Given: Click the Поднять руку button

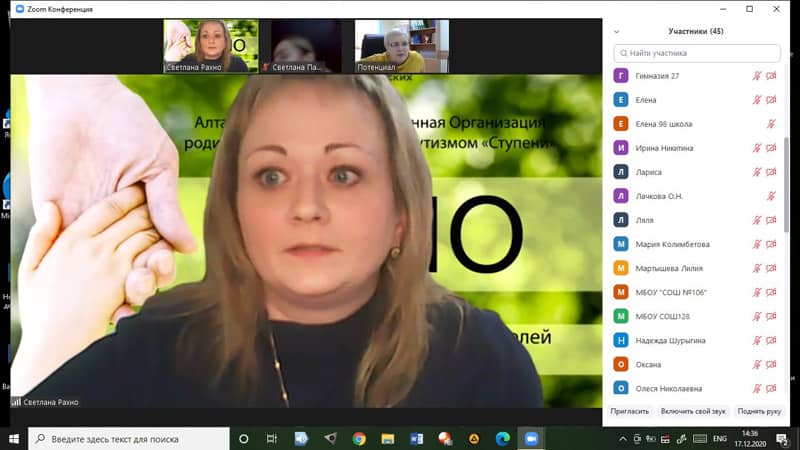Looking at the screenshot, I should tap(759, 411).
